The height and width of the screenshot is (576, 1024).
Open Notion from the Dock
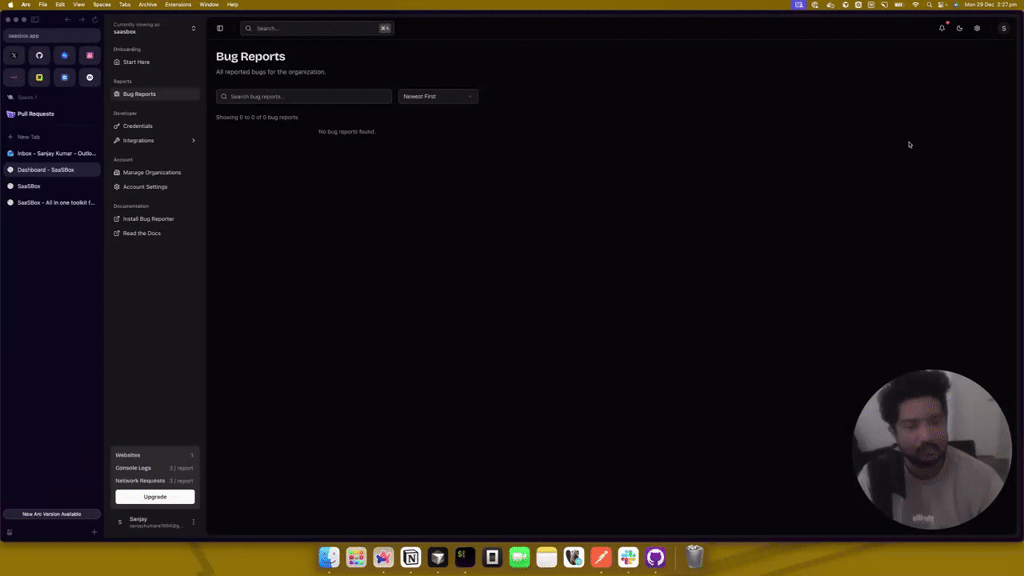click(x=411, y=557)
